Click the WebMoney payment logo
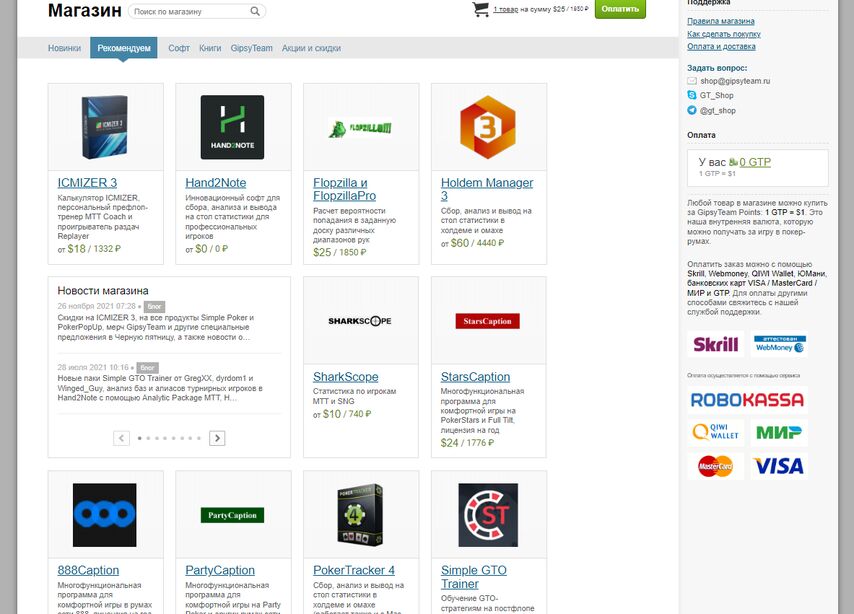Screen dimensions: 854x614 (779, 344)
